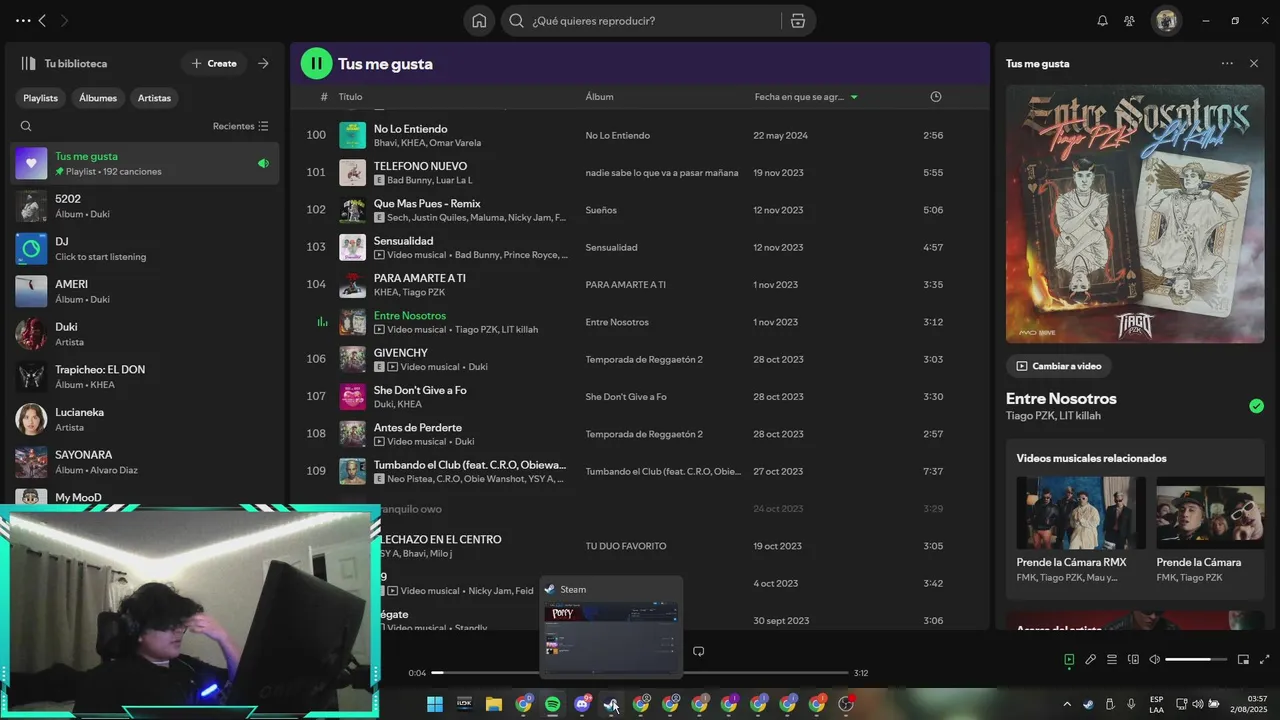
Task: Open the Windows Start button
Action: (x=435, y=704)
